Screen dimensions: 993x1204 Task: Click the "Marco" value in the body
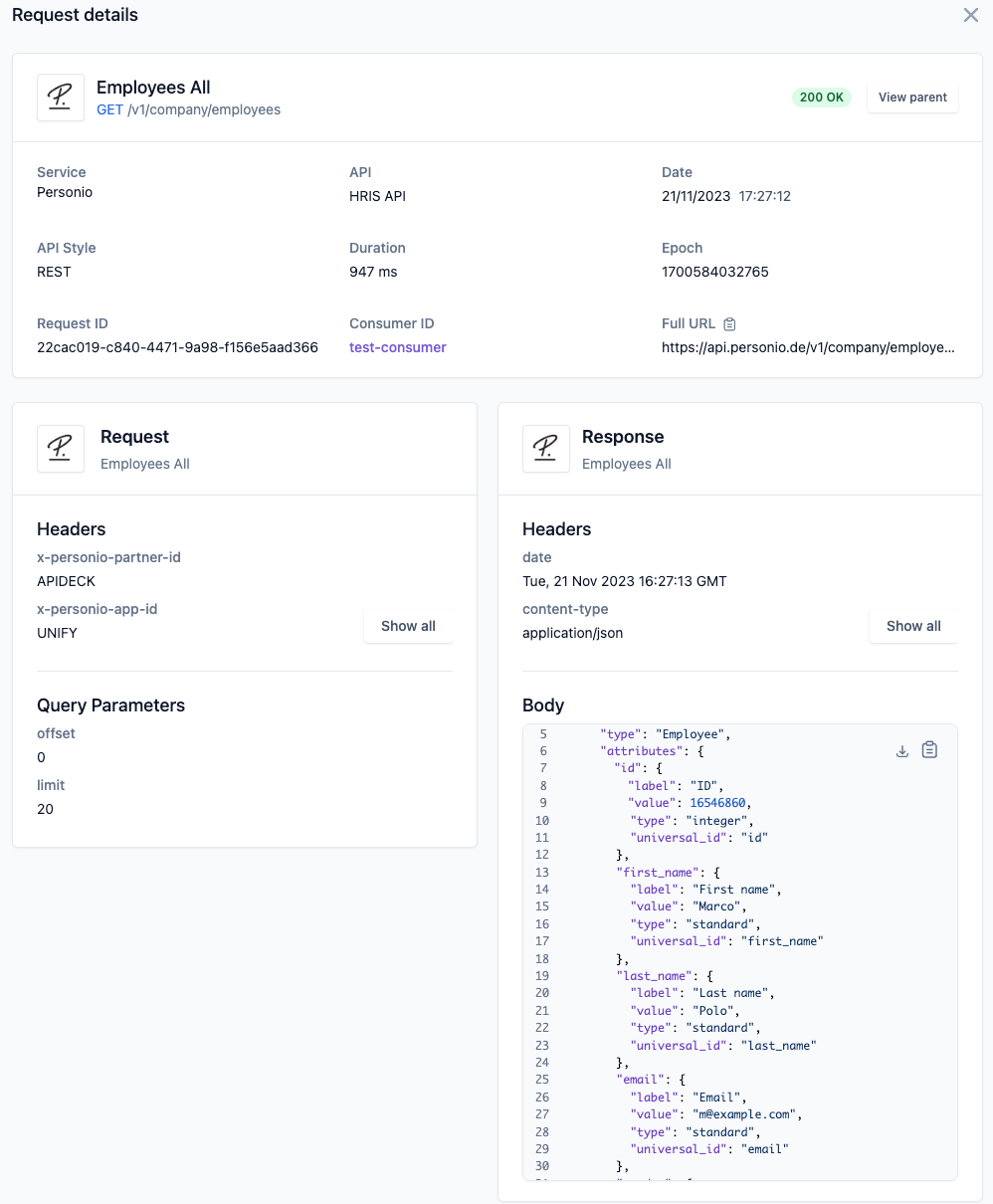pyautogui.click(x=716, y=906)
